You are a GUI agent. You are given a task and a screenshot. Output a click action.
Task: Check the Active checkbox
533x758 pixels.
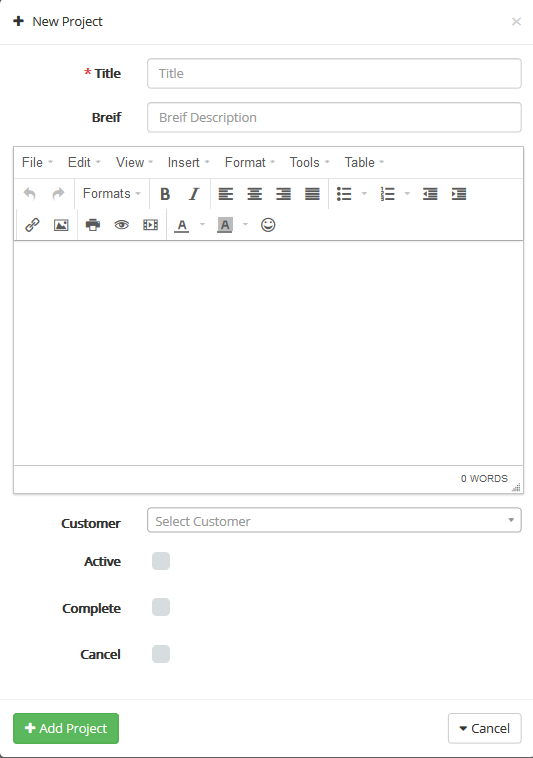tap(161, 561)
